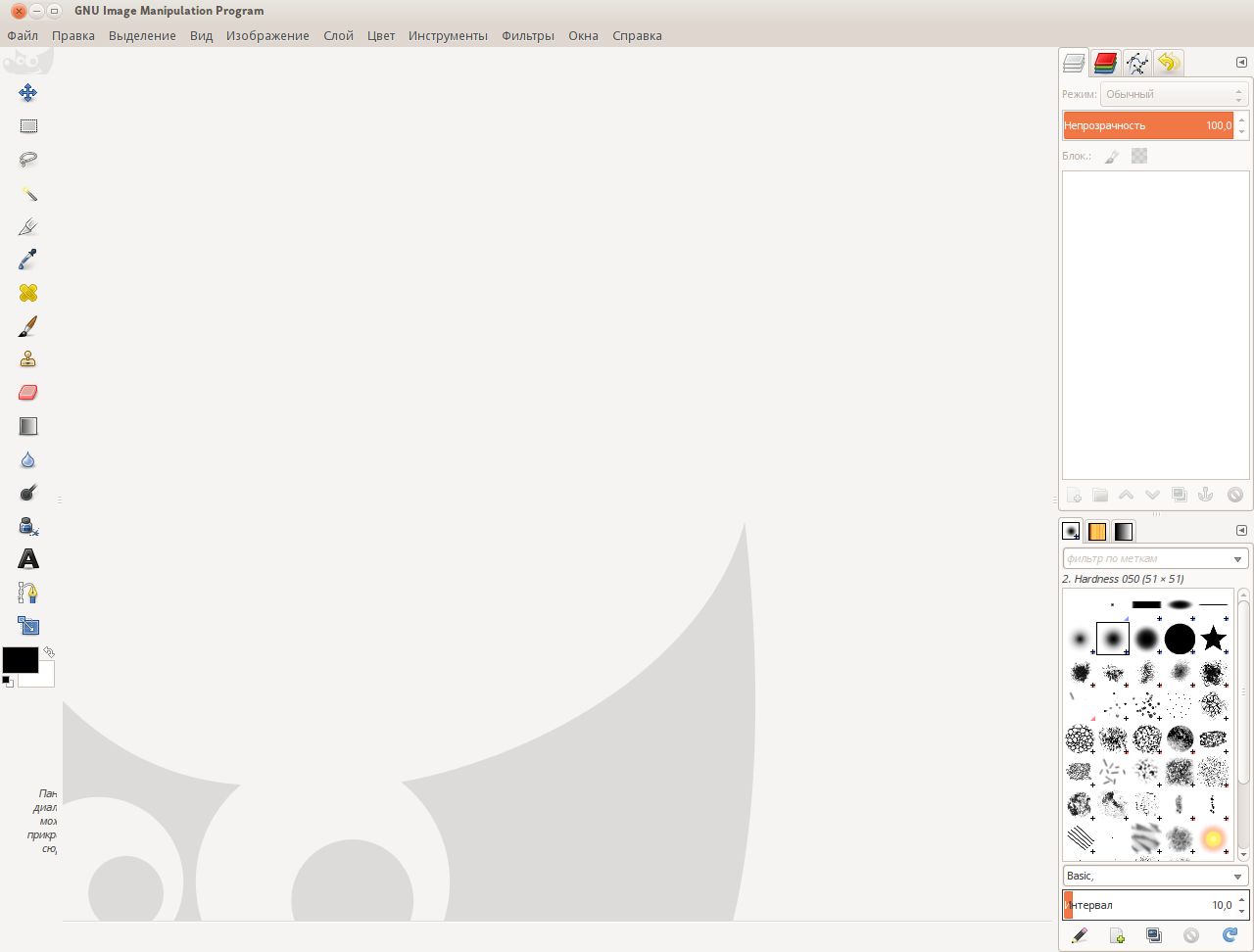Select the Color Picker eyedropper tool
This screenshot has height=952, width=1254.
(28, 260)
